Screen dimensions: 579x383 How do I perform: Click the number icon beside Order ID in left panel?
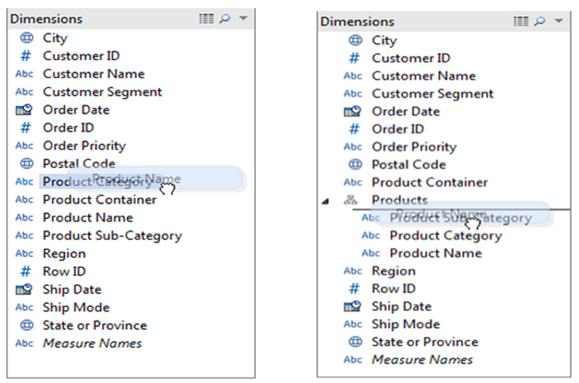coord(25,128)
